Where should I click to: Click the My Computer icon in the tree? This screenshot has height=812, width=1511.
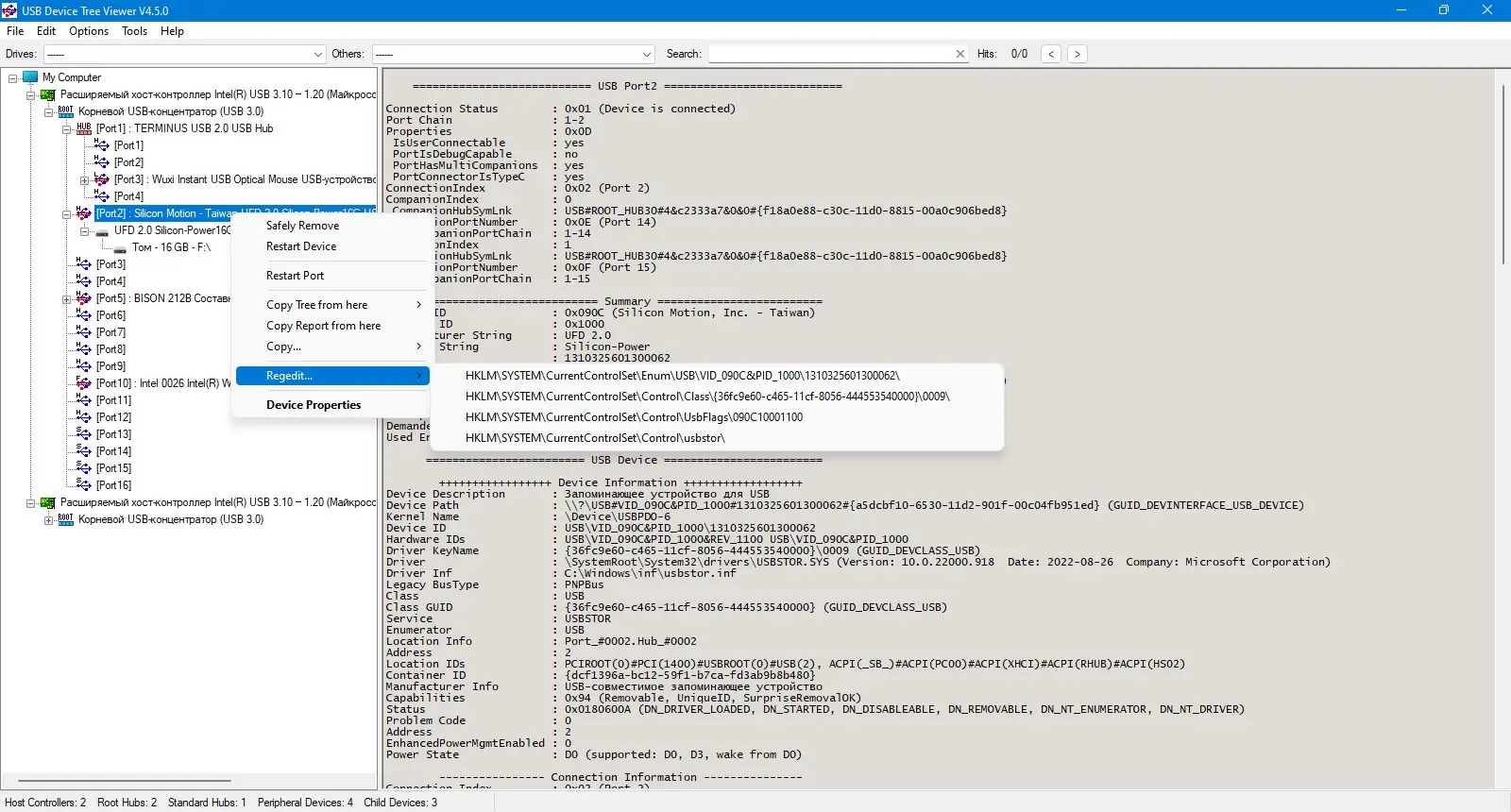point(30,77)
